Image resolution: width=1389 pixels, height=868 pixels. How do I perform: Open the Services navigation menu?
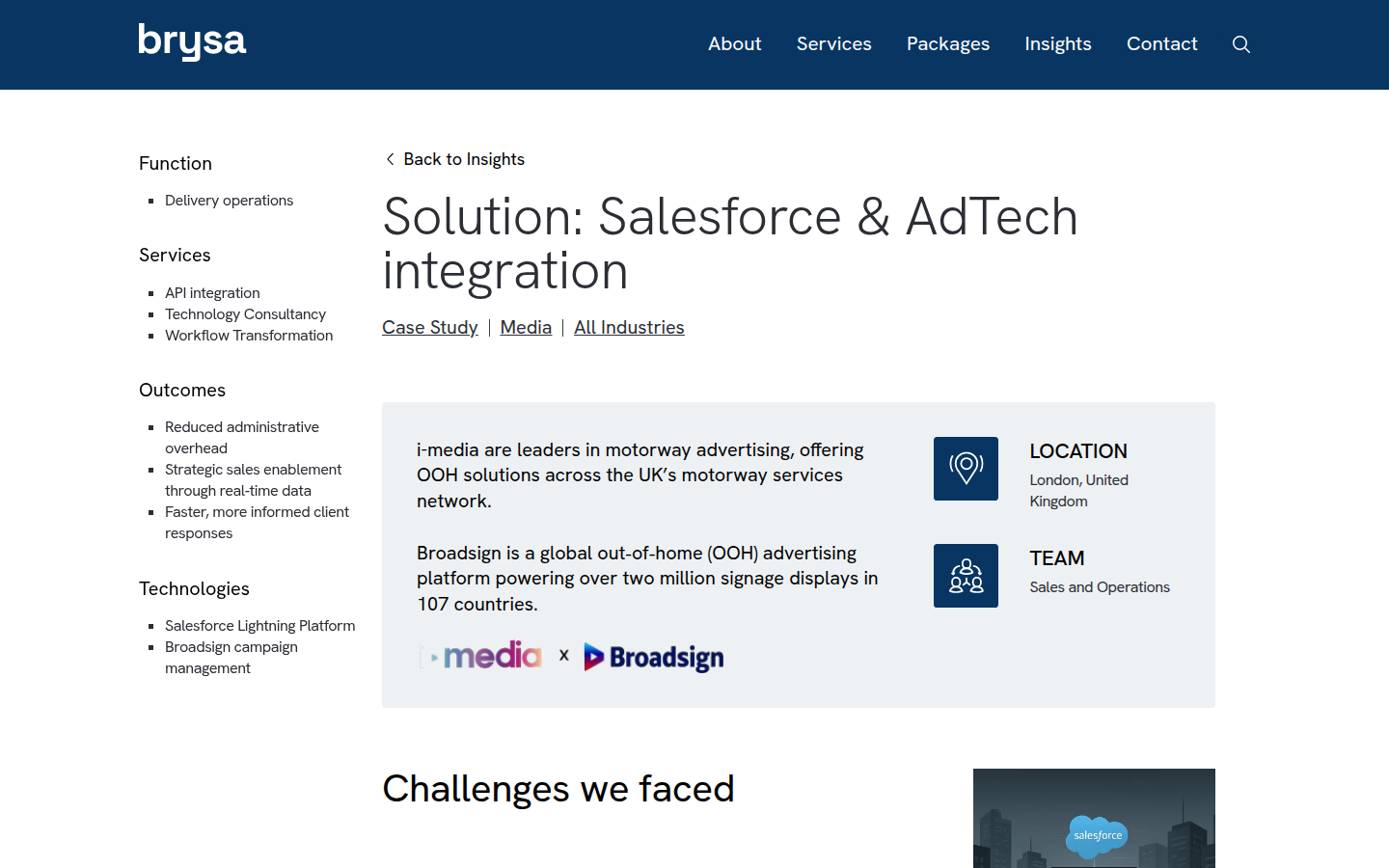(x=833, y=44)
